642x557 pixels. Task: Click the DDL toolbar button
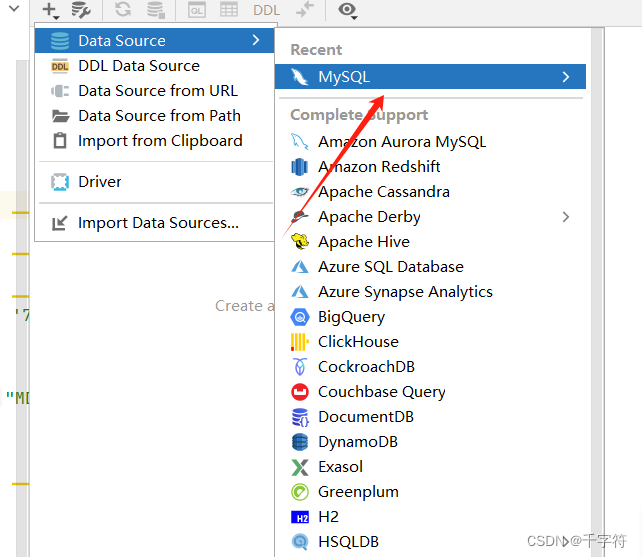point(266,10)
